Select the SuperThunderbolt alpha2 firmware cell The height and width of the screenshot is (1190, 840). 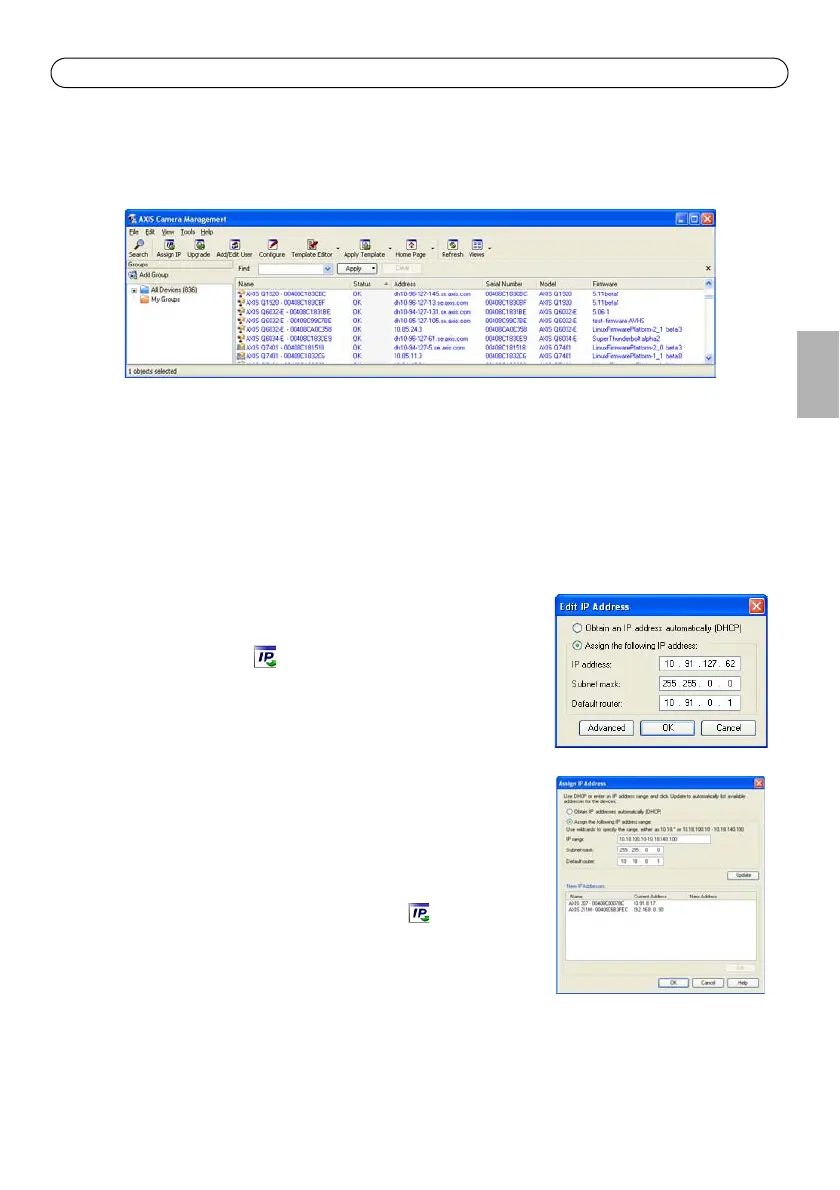point(626,338)
